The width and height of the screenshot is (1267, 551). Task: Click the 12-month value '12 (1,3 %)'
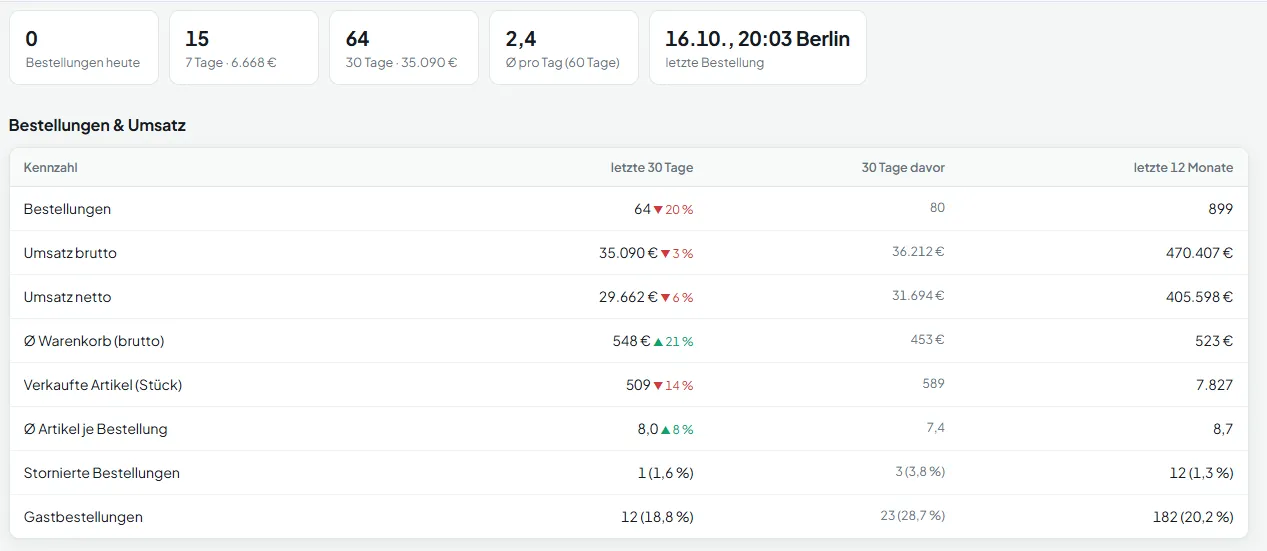point(1201,473)
